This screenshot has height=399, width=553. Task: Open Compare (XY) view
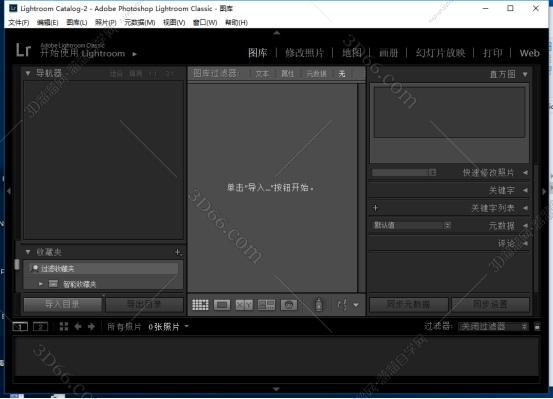(x=244, y=305)
